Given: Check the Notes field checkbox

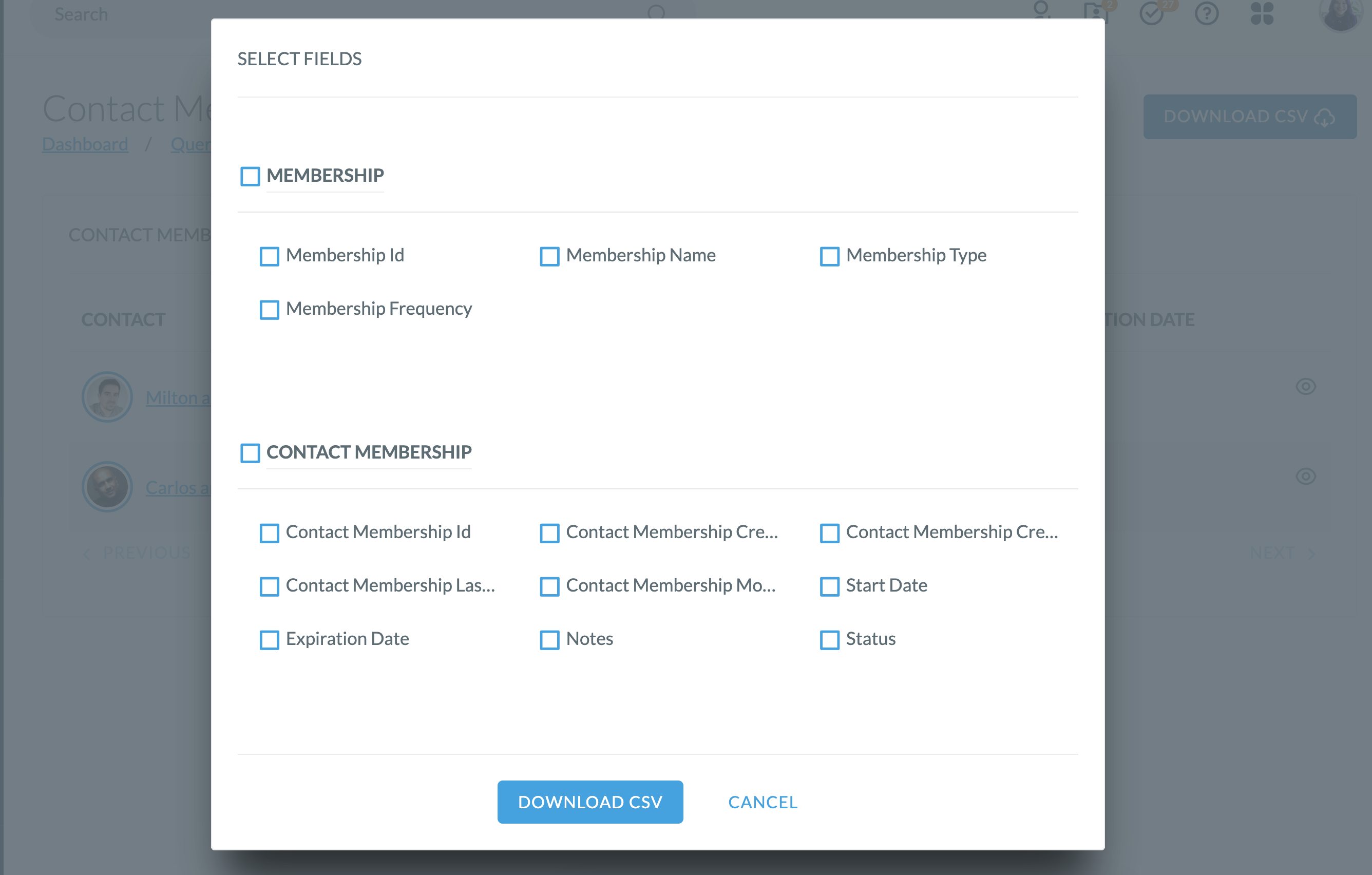Looking at the screenshot, I should 549,640.
